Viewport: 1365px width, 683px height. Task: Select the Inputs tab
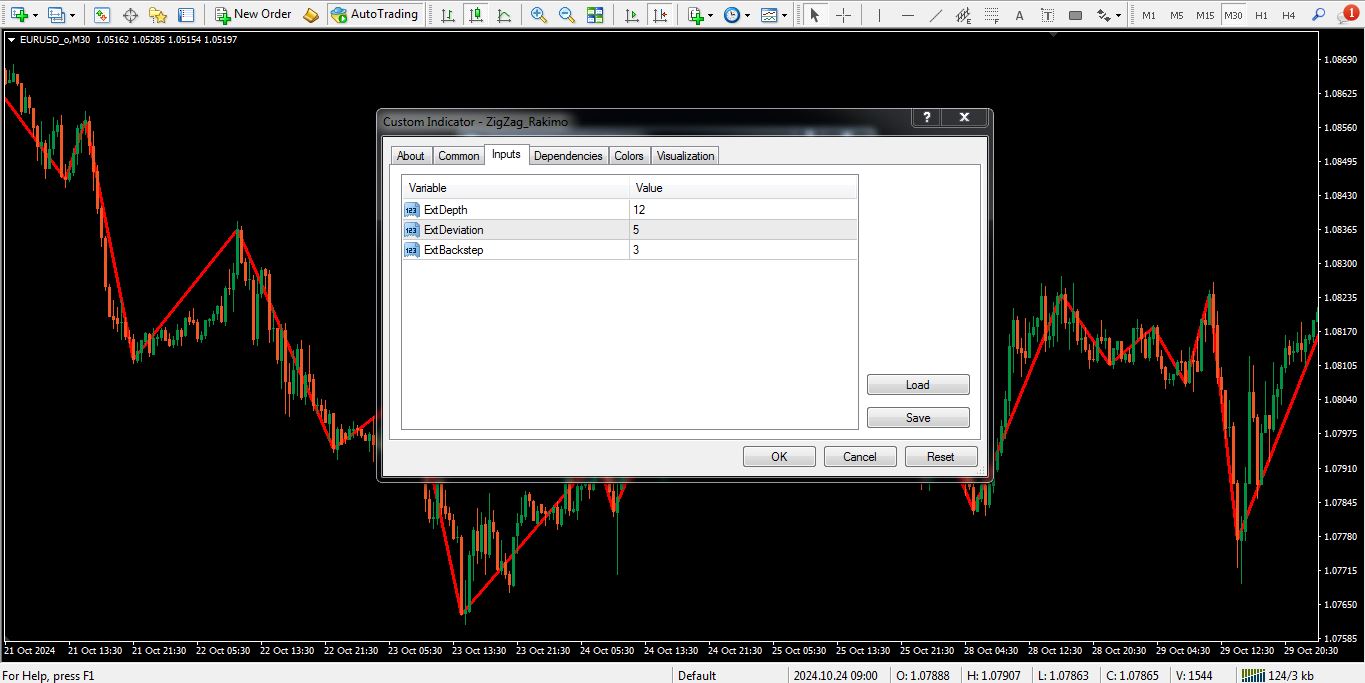tap(506, 154)
